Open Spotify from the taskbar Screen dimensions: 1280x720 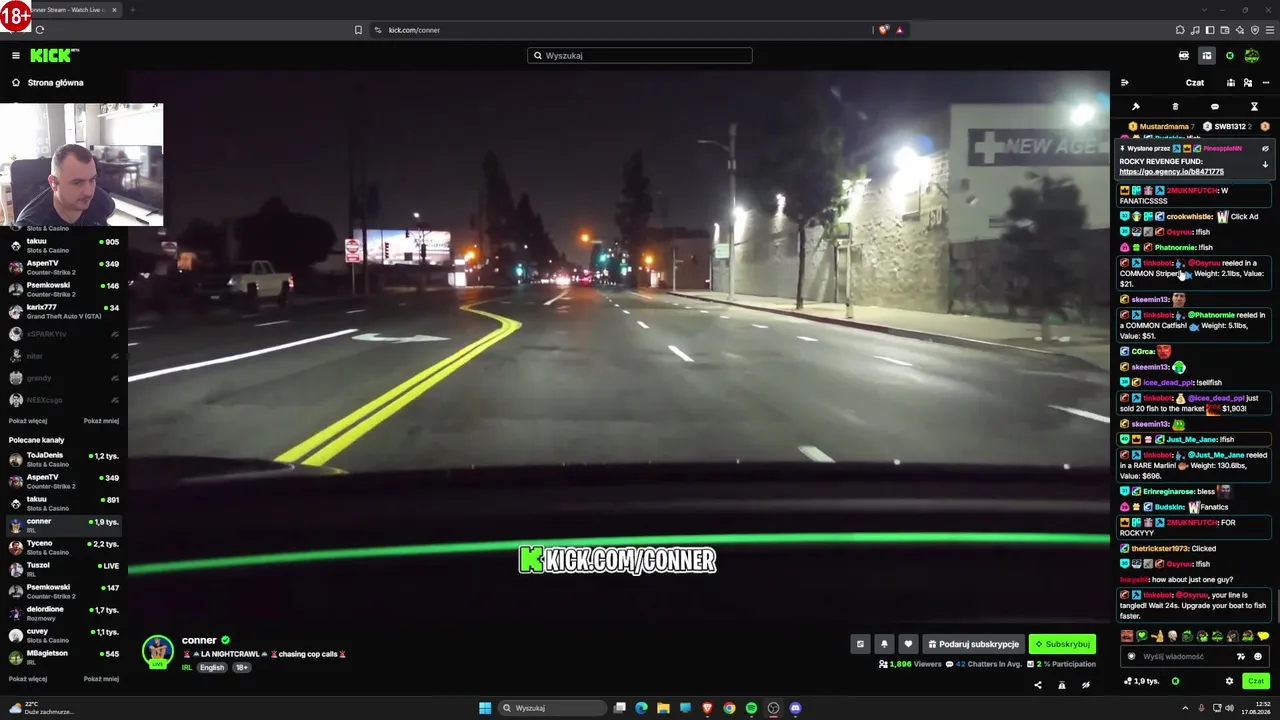click(751, 708)
